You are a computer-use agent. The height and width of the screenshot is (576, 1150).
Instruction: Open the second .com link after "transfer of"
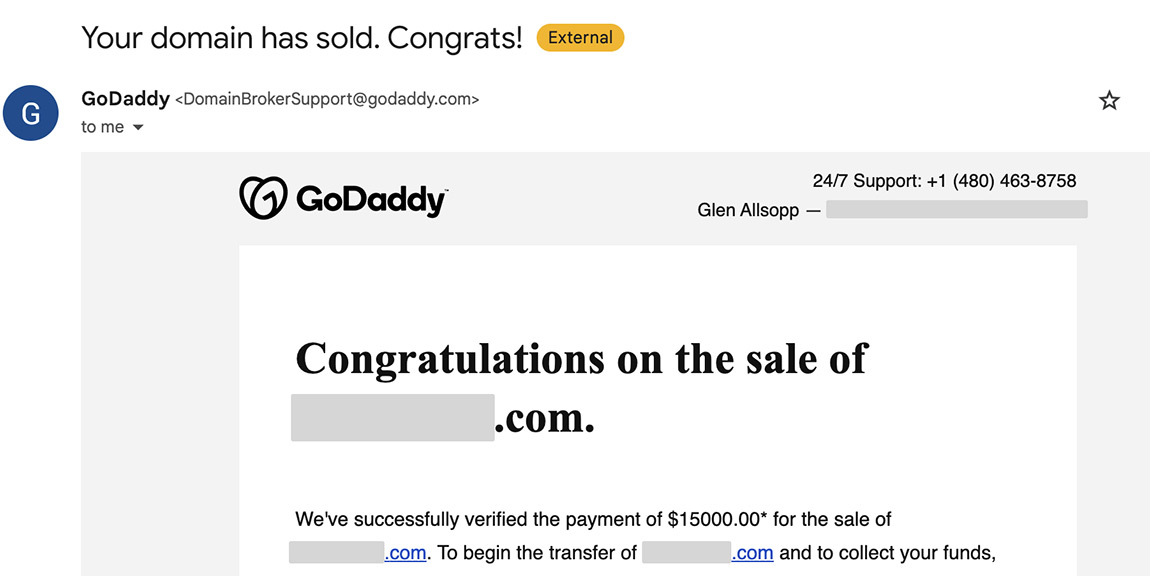(x=752, y=553)
